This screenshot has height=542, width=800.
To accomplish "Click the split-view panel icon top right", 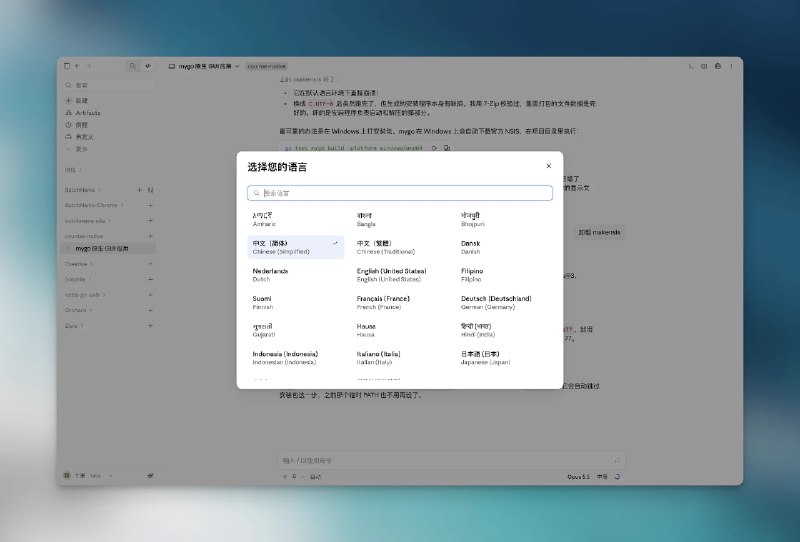I will pyautogui.click(x=704, y=66).
